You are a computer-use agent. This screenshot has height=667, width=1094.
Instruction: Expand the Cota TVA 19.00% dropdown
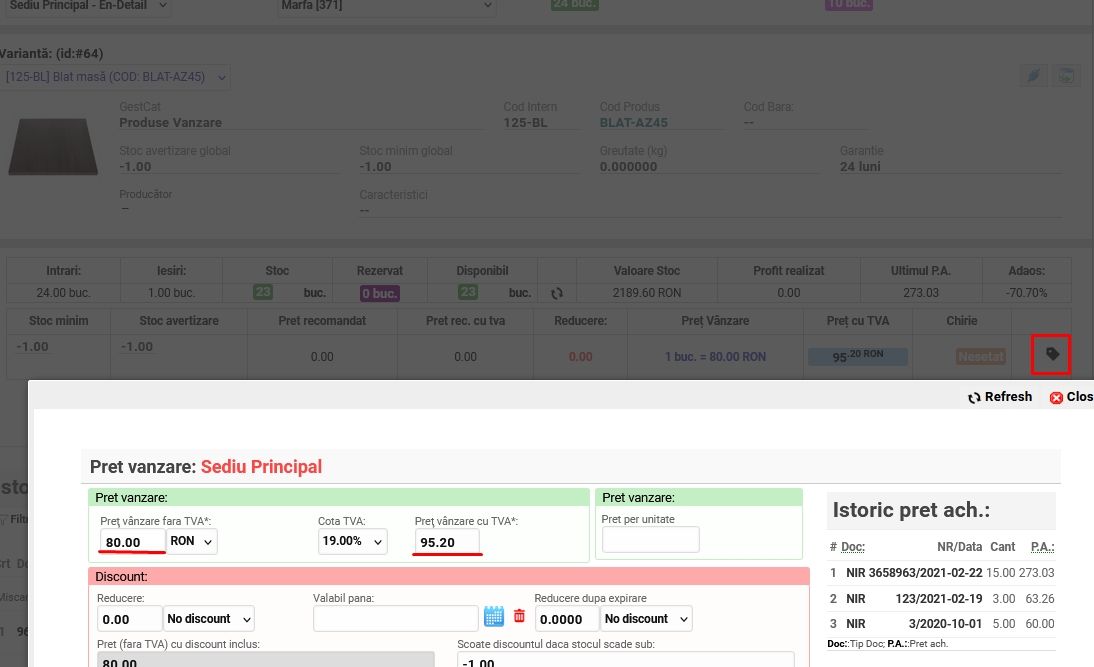[350, 542]
